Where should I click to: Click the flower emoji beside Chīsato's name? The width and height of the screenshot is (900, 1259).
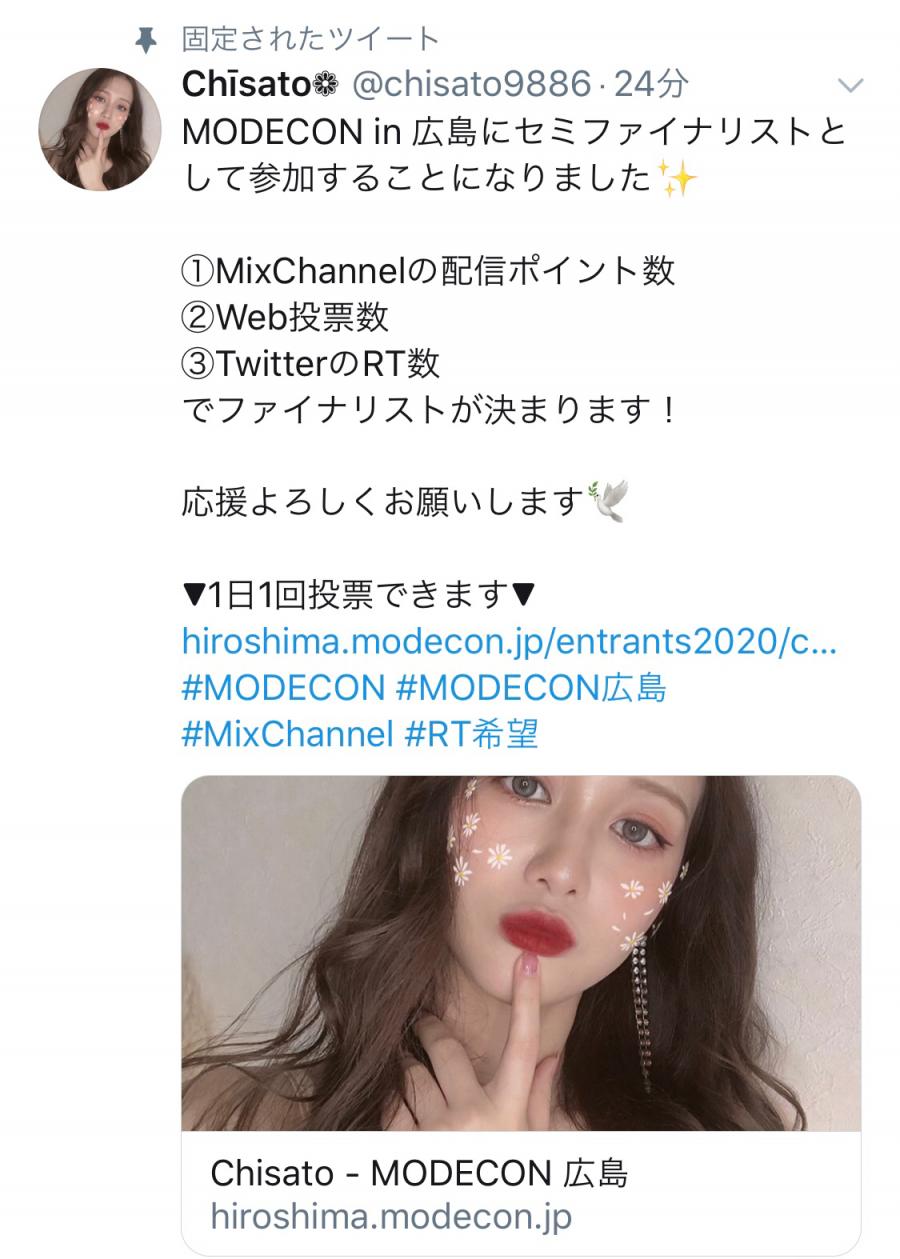pos(327,86)
